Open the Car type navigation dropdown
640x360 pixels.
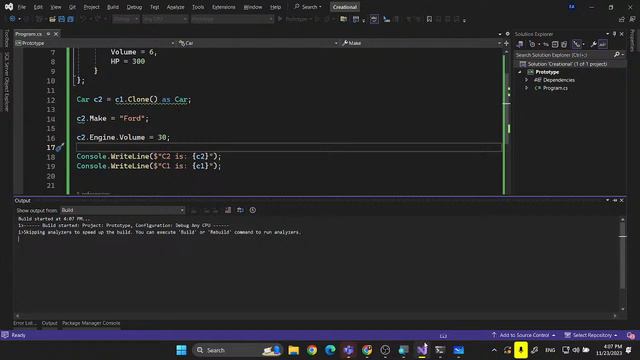point(258,43)
